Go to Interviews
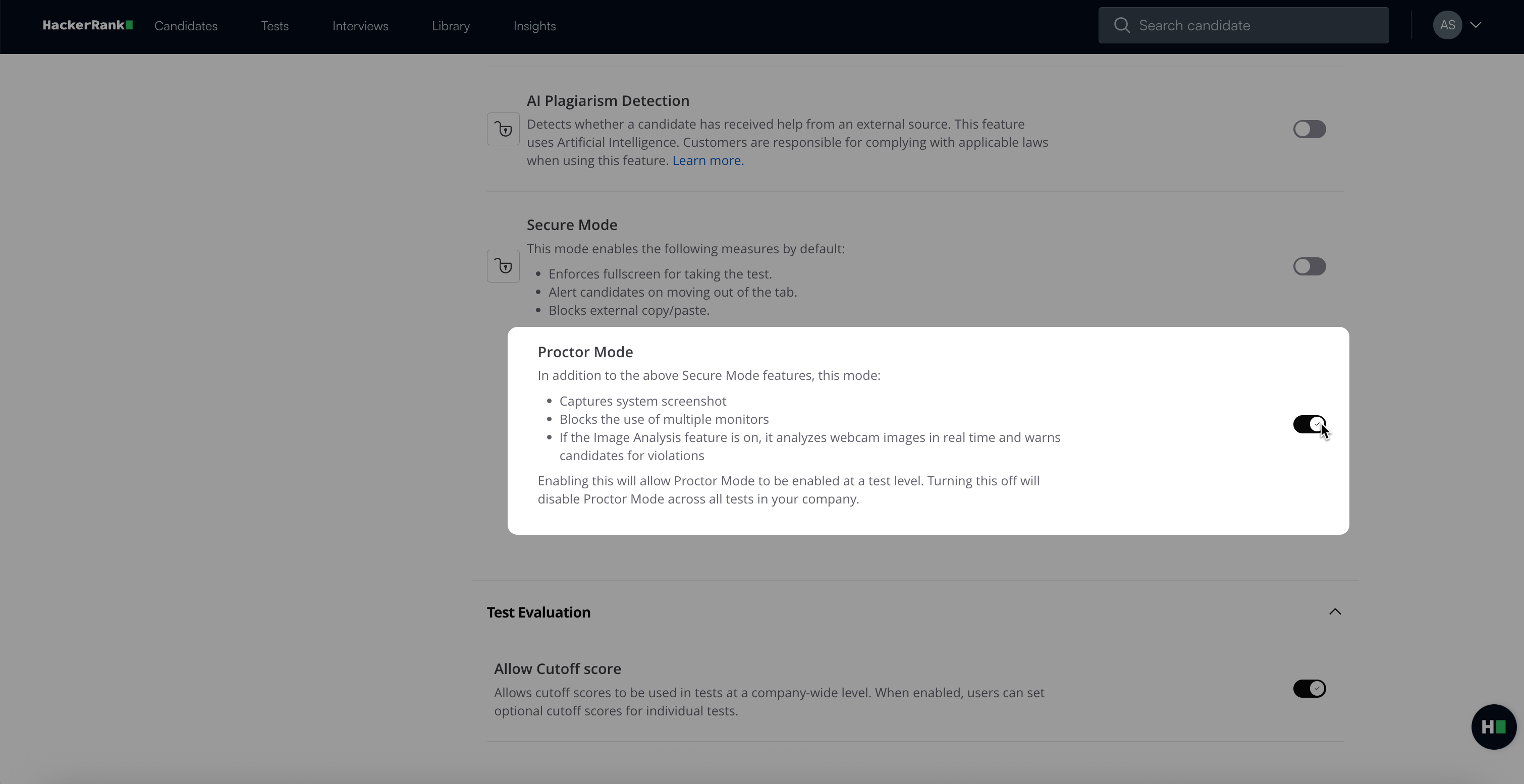Screen dimensions: 1524x784 coord(360,25)
